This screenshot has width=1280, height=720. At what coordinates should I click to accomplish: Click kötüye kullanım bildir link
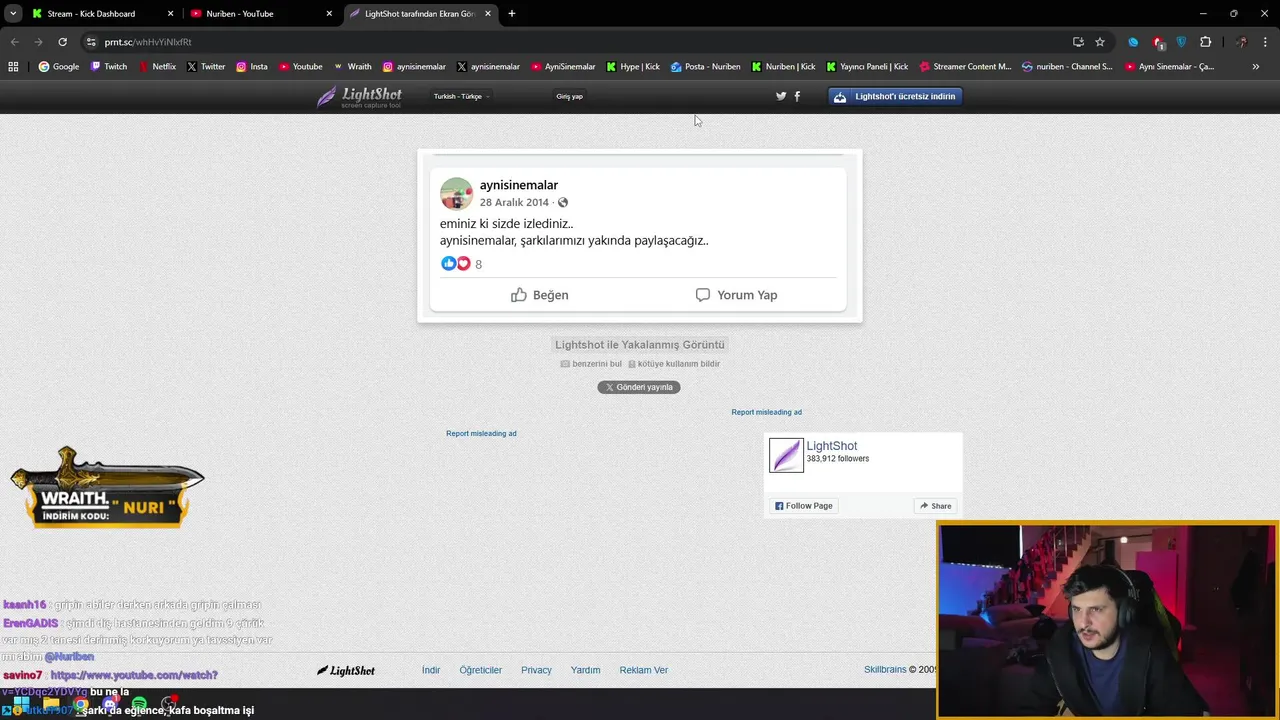pos(674,364)
